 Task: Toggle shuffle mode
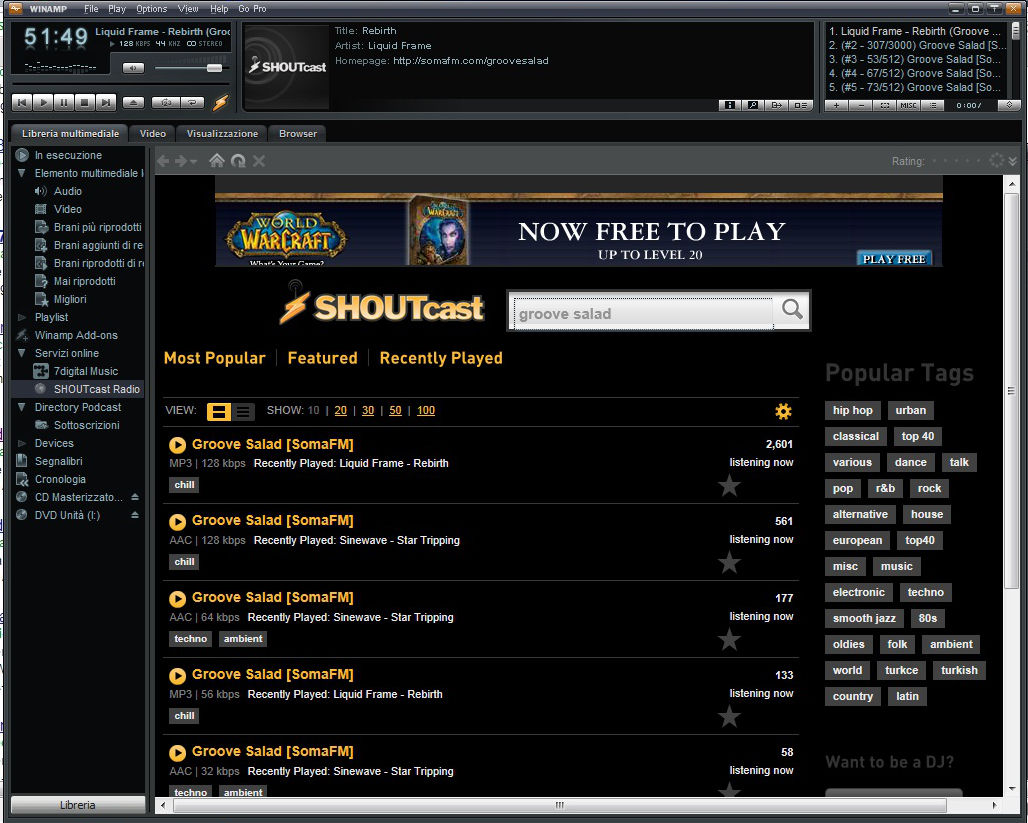click(165, 102)
